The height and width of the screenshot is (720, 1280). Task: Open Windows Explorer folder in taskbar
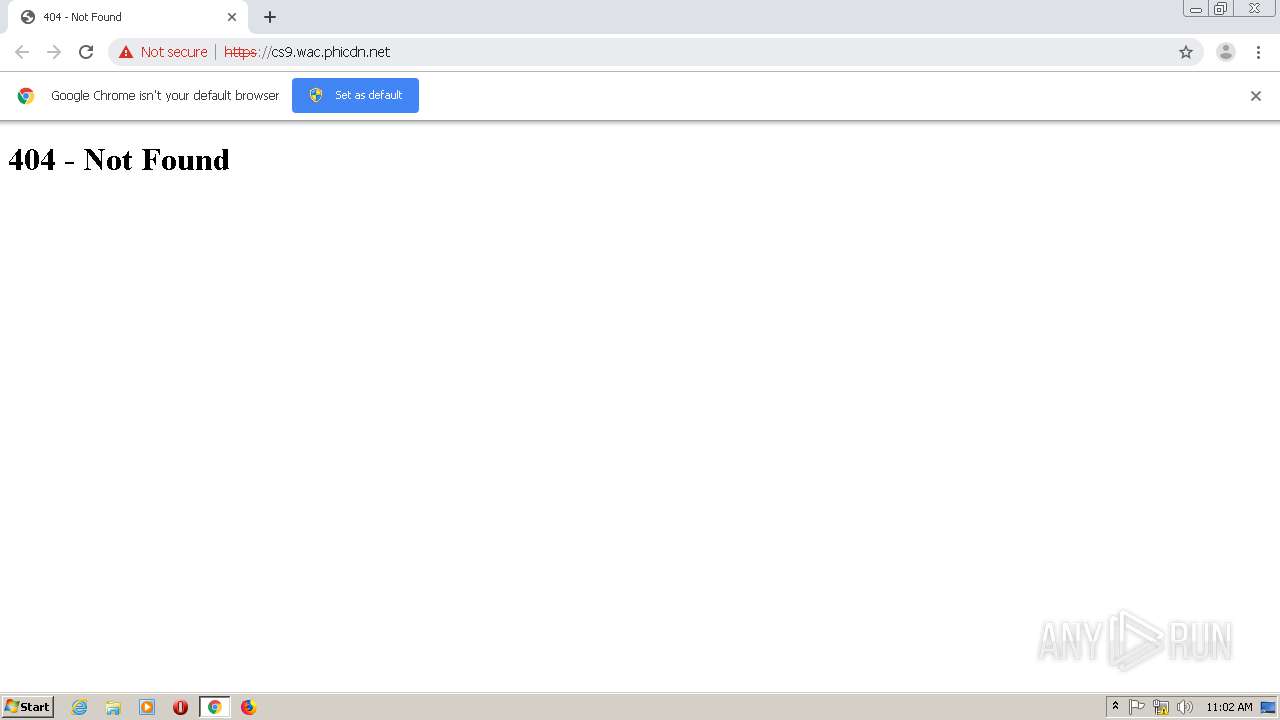tap(113, 707)
